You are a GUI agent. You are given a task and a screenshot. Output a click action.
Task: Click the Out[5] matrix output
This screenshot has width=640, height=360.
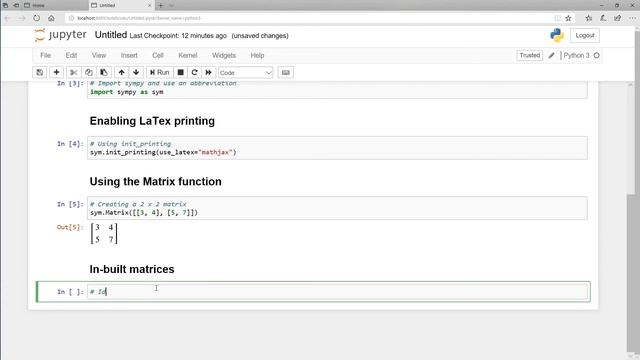[x=104, y=233]
